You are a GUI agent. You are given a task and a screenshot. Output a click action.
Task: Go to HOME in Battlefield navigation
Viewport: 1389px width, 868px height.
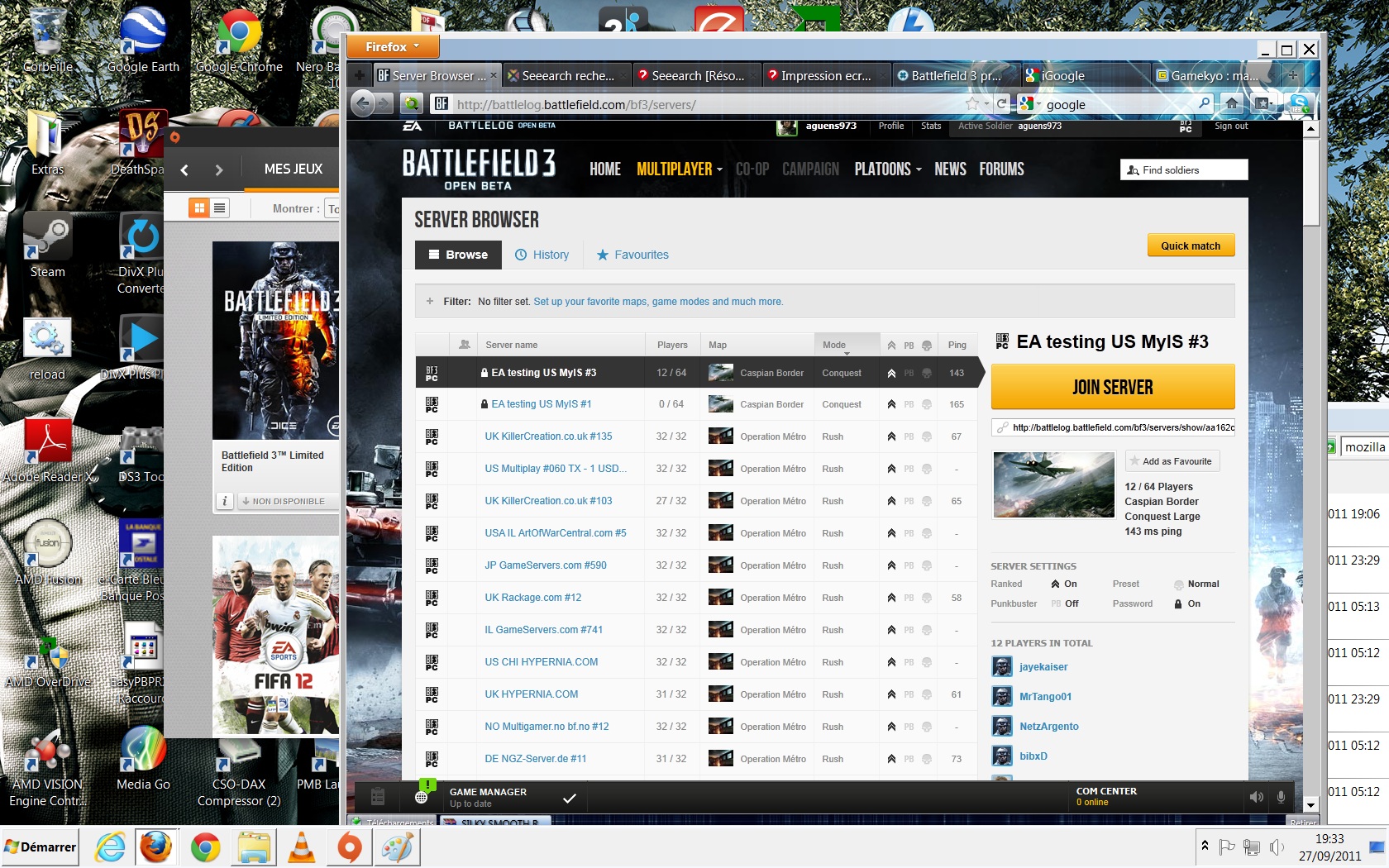[x=605, y=169]
